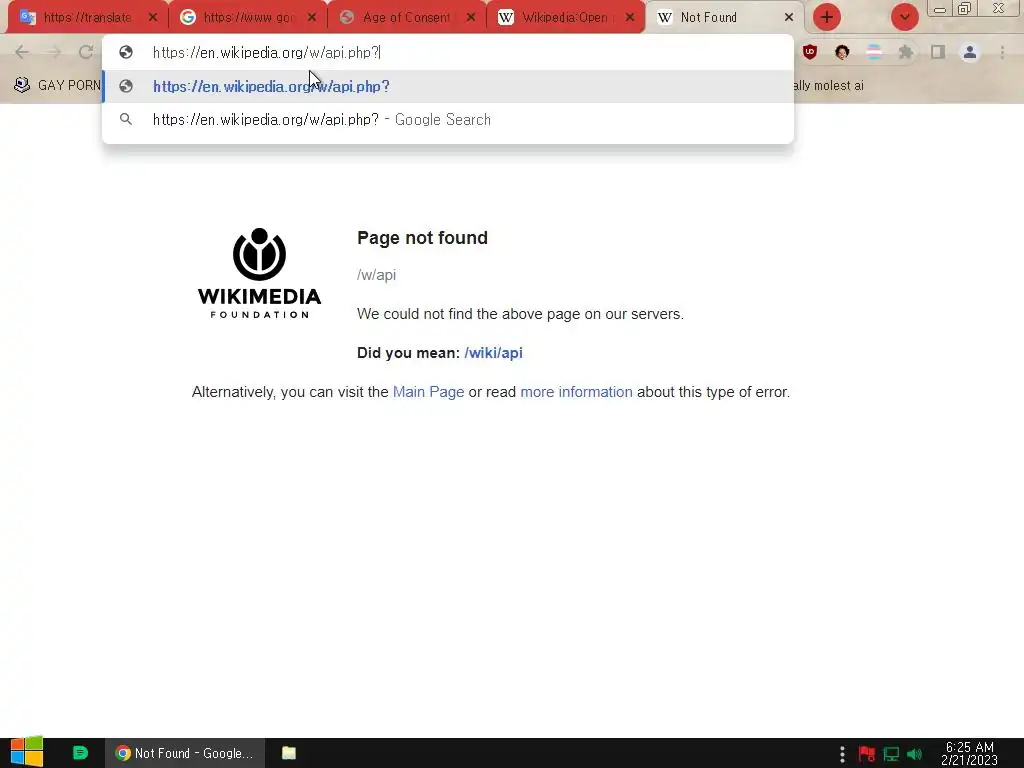The height and width of the screenshot is (768, 1024).
Task: Click the striped flag extension icon
Action: click(874, 52)
